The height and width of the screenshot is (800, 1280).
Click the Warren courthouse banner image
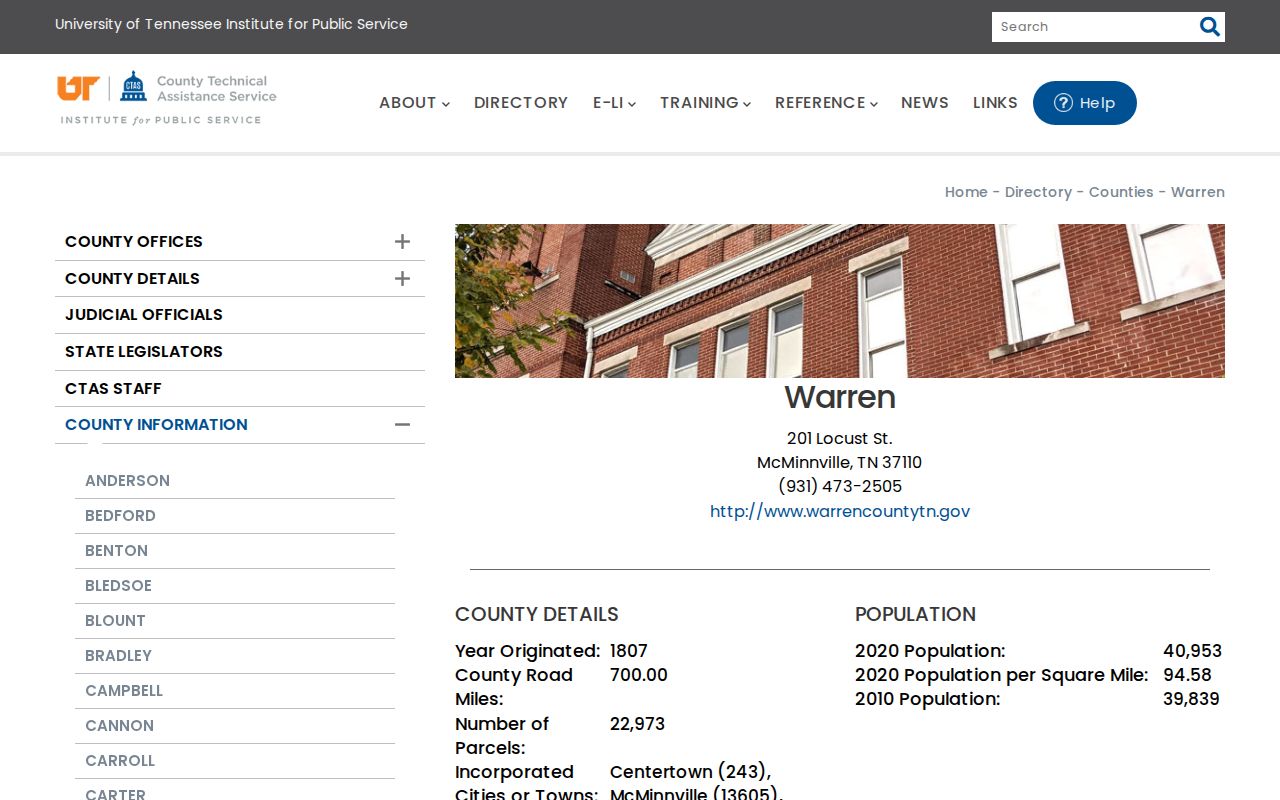click(x=840, y=301)
